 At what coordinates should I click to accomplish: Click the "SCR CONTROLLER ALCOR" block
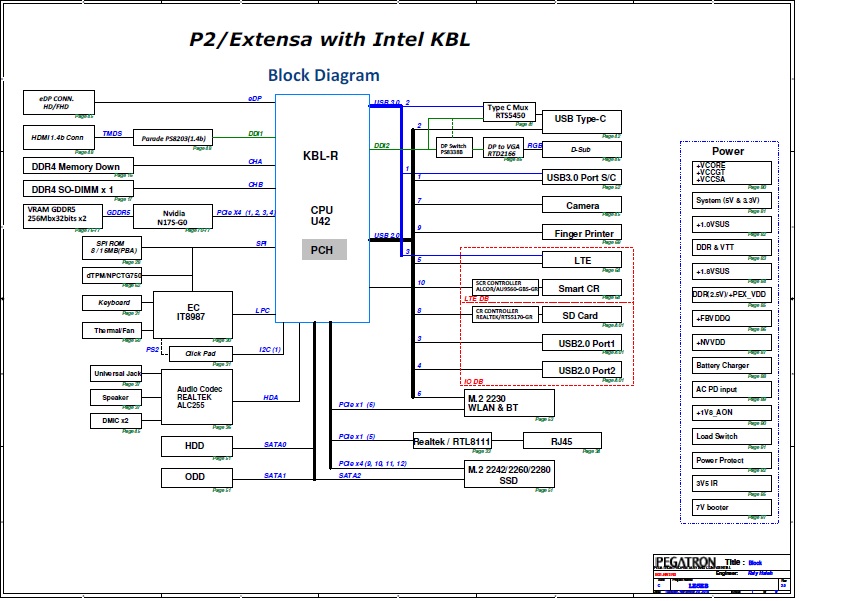tap(505, 287)
